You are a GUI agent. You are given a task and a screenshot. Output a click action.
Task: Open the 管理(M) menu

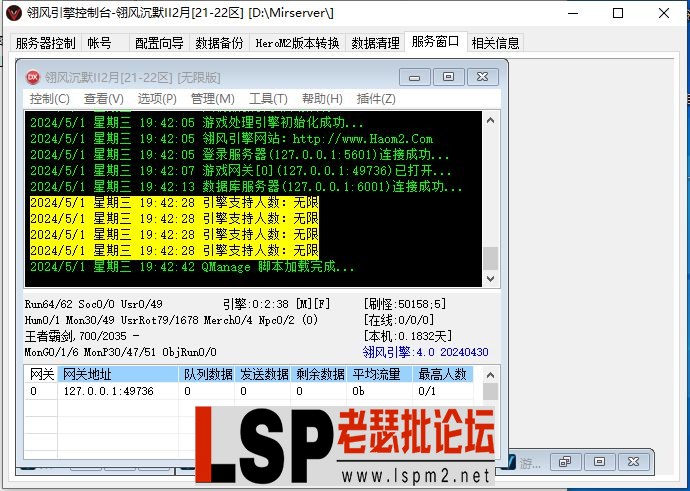pos(213,99)
